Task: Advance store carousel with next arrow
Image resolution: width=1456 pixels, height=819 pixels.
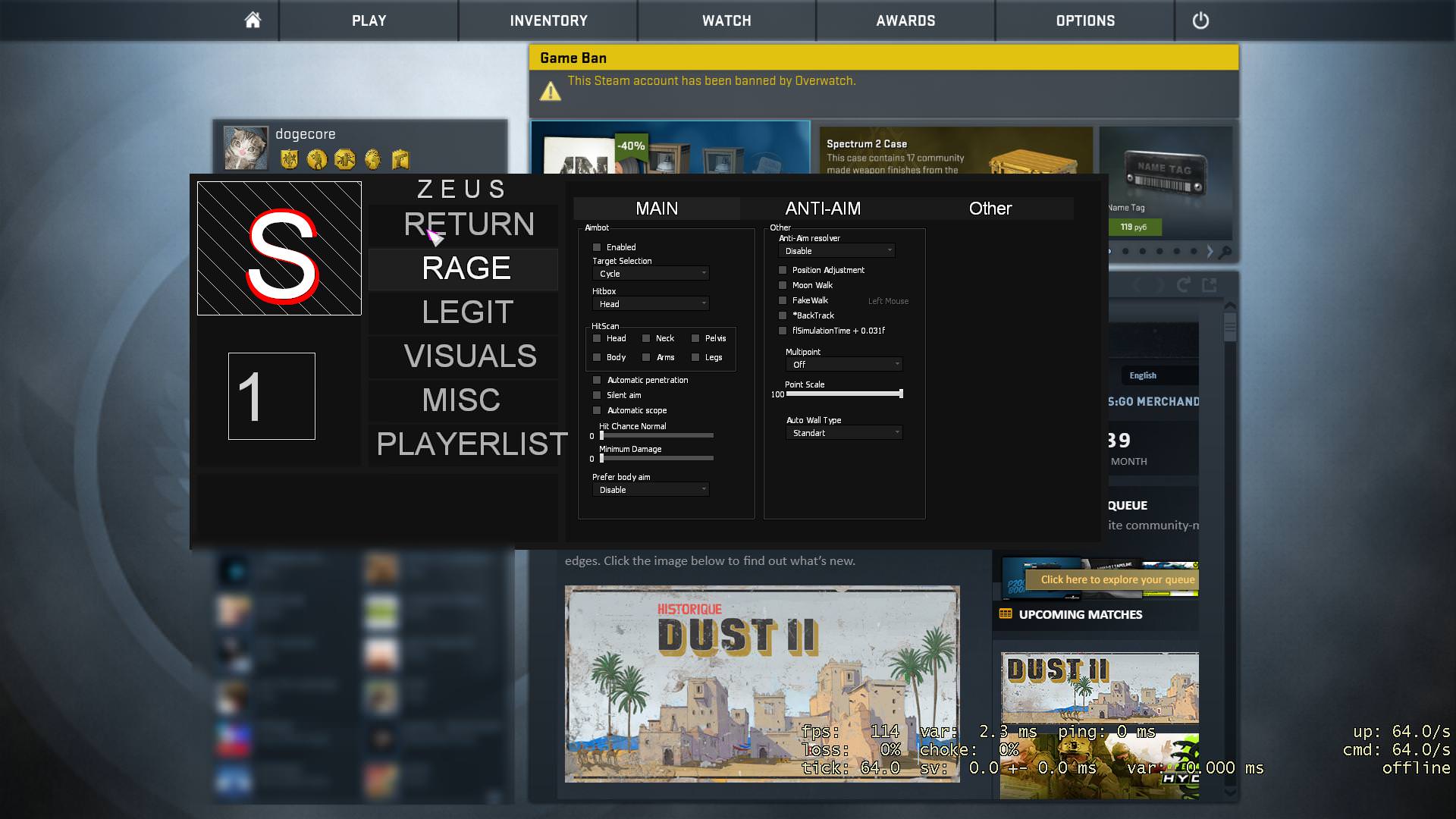Action: coord(1210,251)
